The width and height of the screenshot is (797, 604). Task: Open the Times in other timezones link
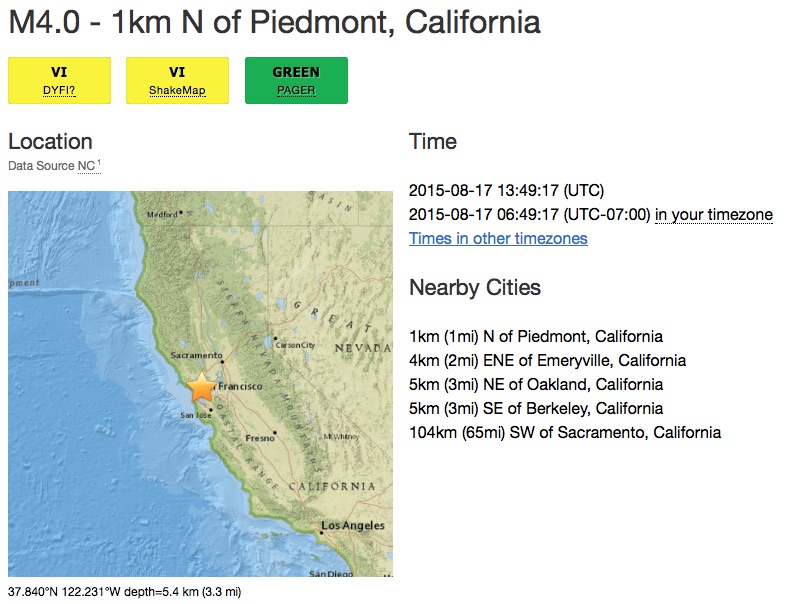498,238
